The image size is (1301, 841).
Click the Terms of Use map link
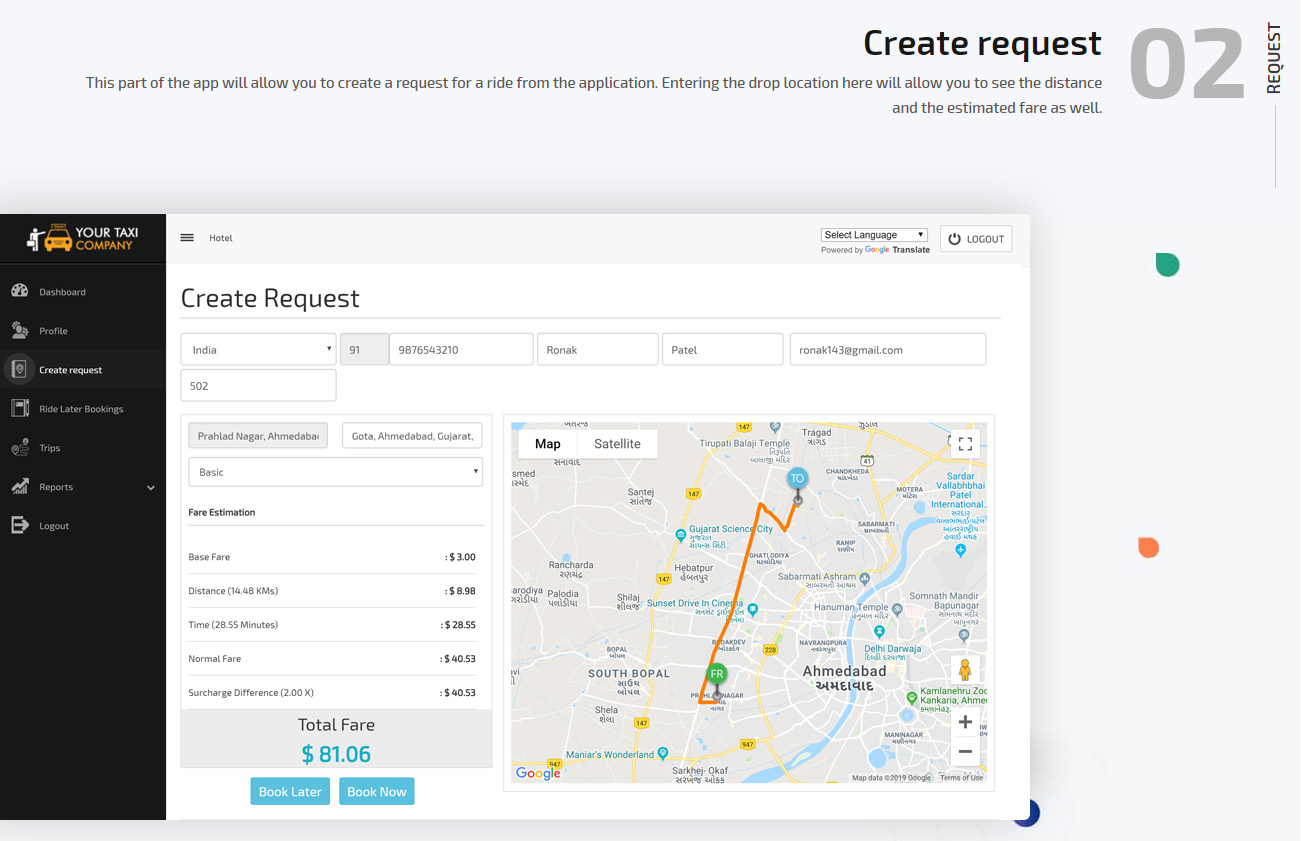(961, 777)
